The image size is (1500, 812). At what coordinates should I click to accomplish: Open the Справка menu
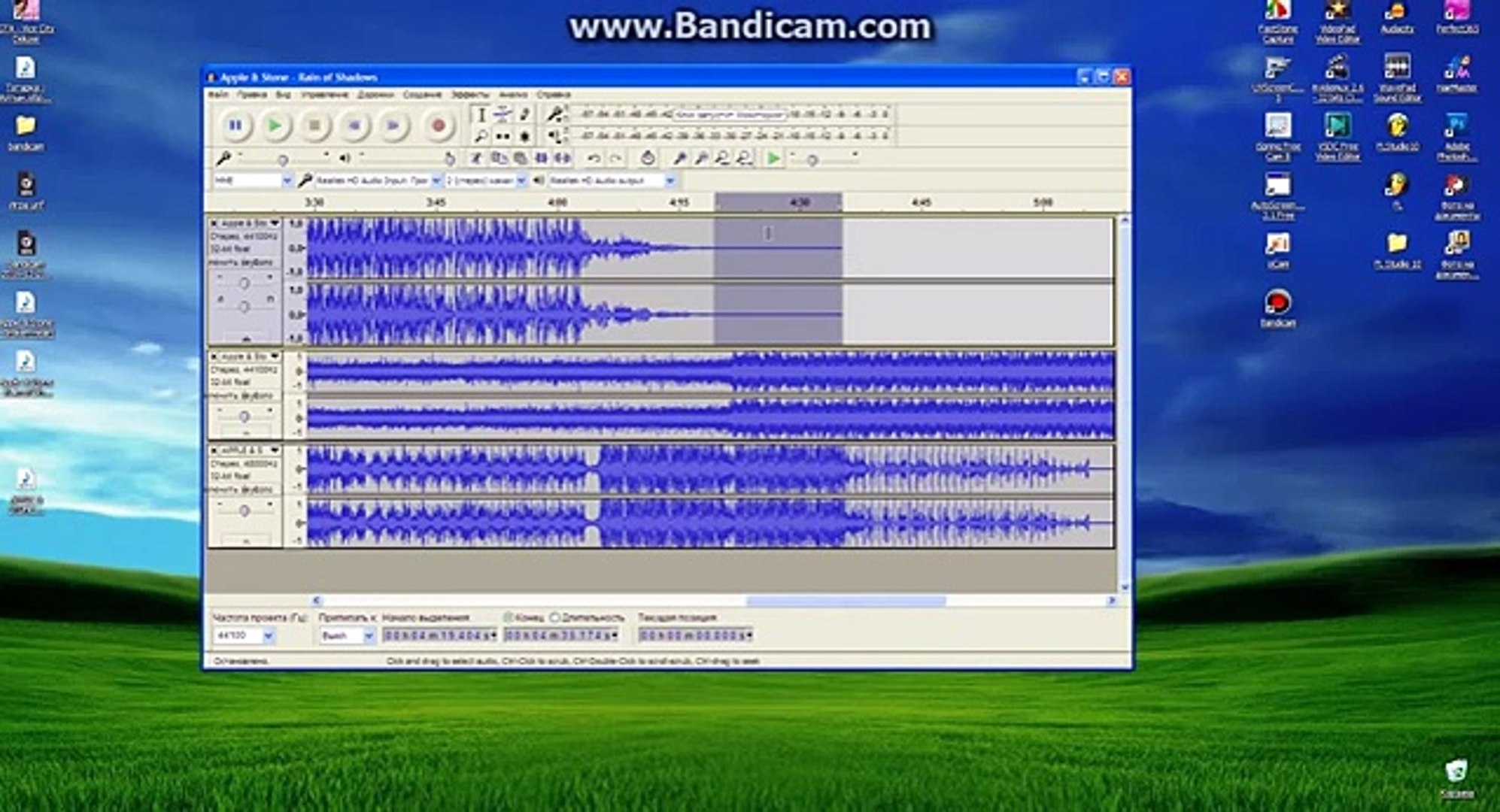(x=553, y=95)
